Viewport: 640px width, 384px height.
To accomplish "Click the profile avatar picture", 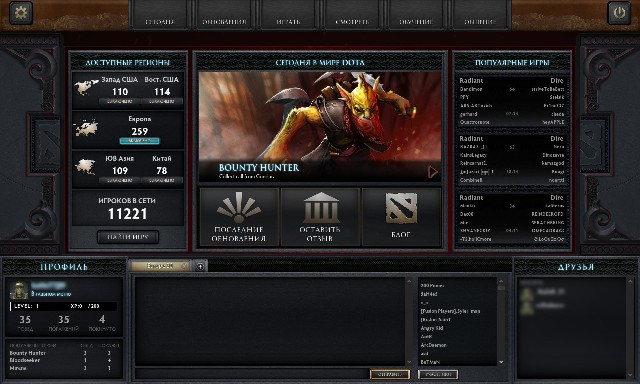I will pos(19,290).
